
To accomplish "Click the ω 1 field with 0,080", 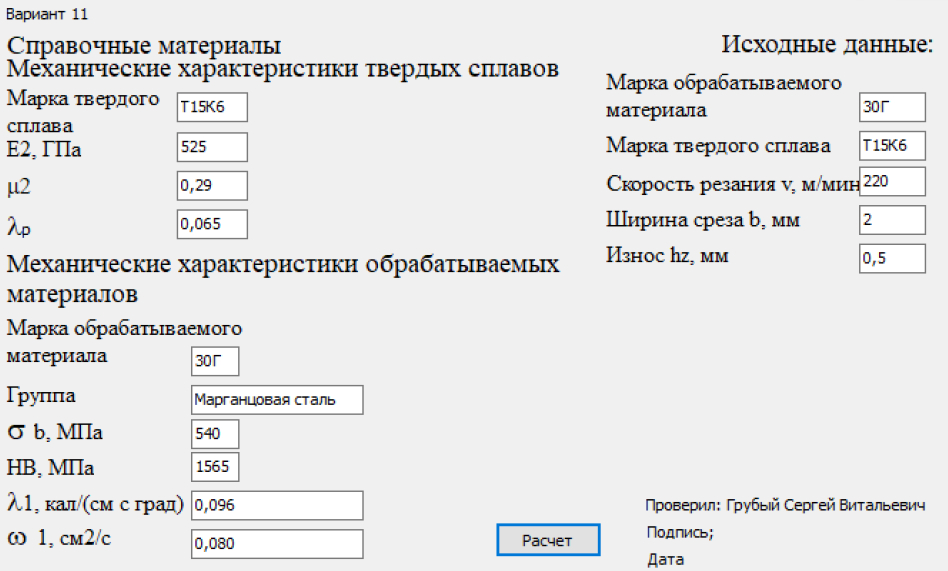I will tap(278, 544).
